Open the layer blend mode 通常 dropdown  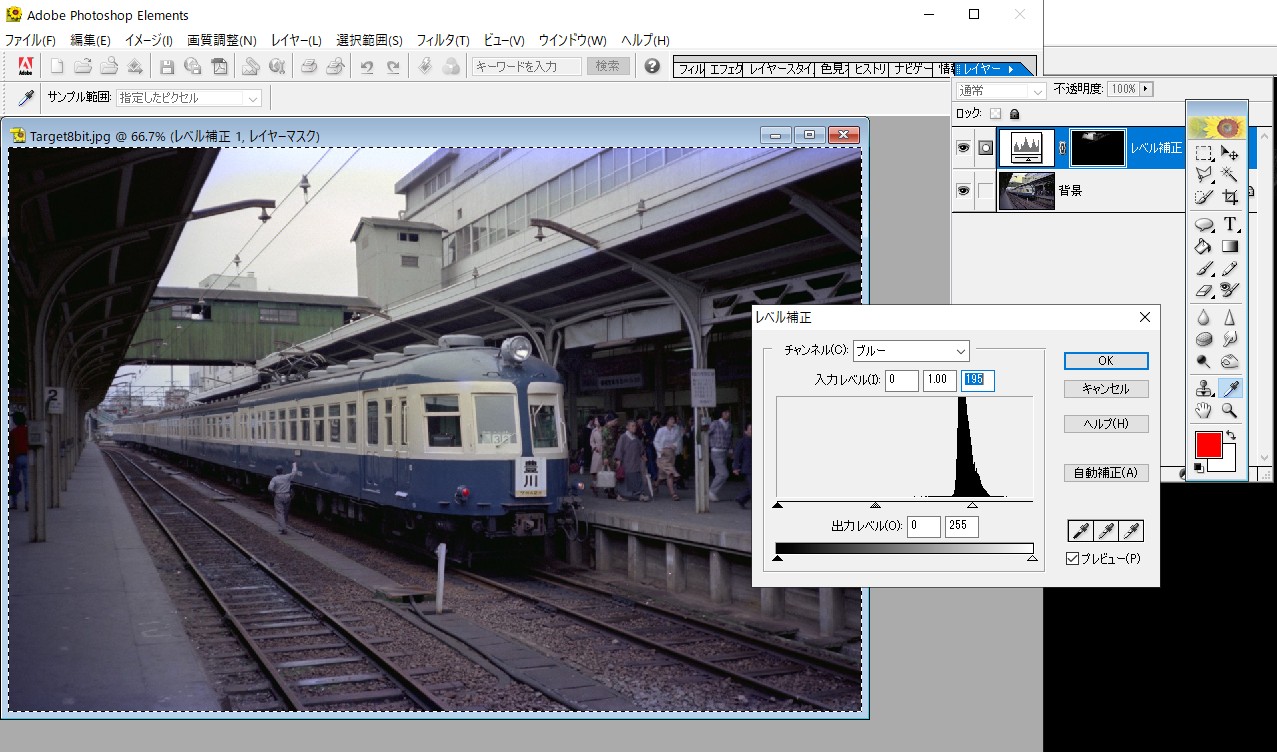point(1000,90)
